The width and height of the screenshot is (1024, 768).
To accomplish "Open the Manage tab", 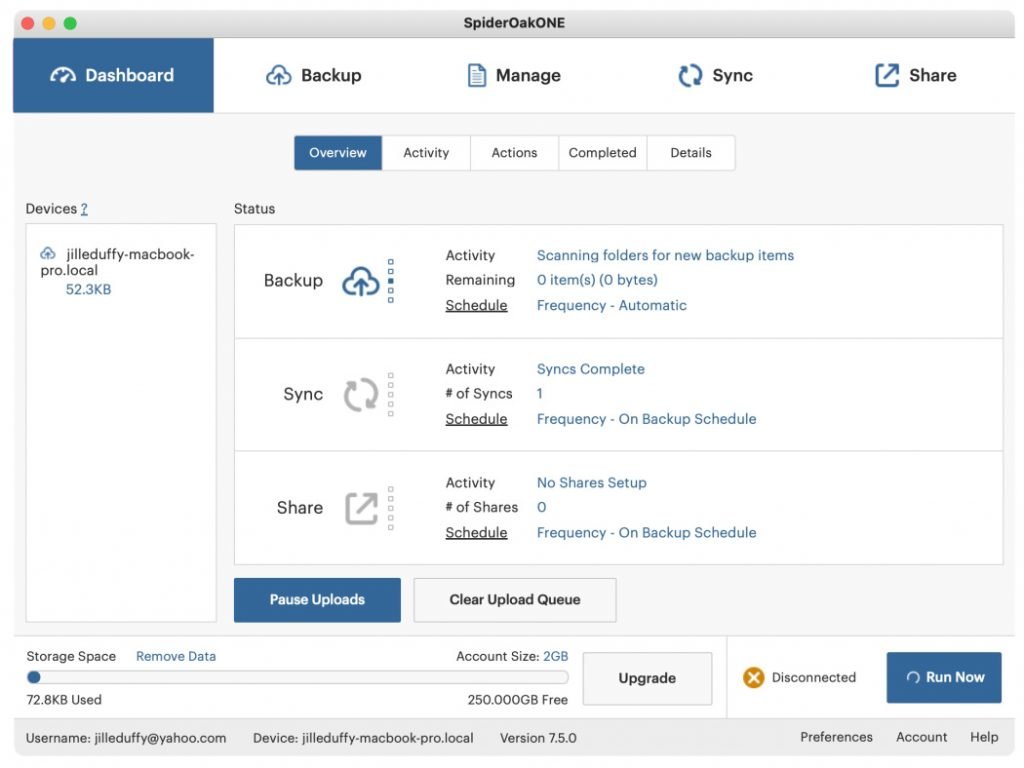I will pyautogui.click(x=514, y=75).
